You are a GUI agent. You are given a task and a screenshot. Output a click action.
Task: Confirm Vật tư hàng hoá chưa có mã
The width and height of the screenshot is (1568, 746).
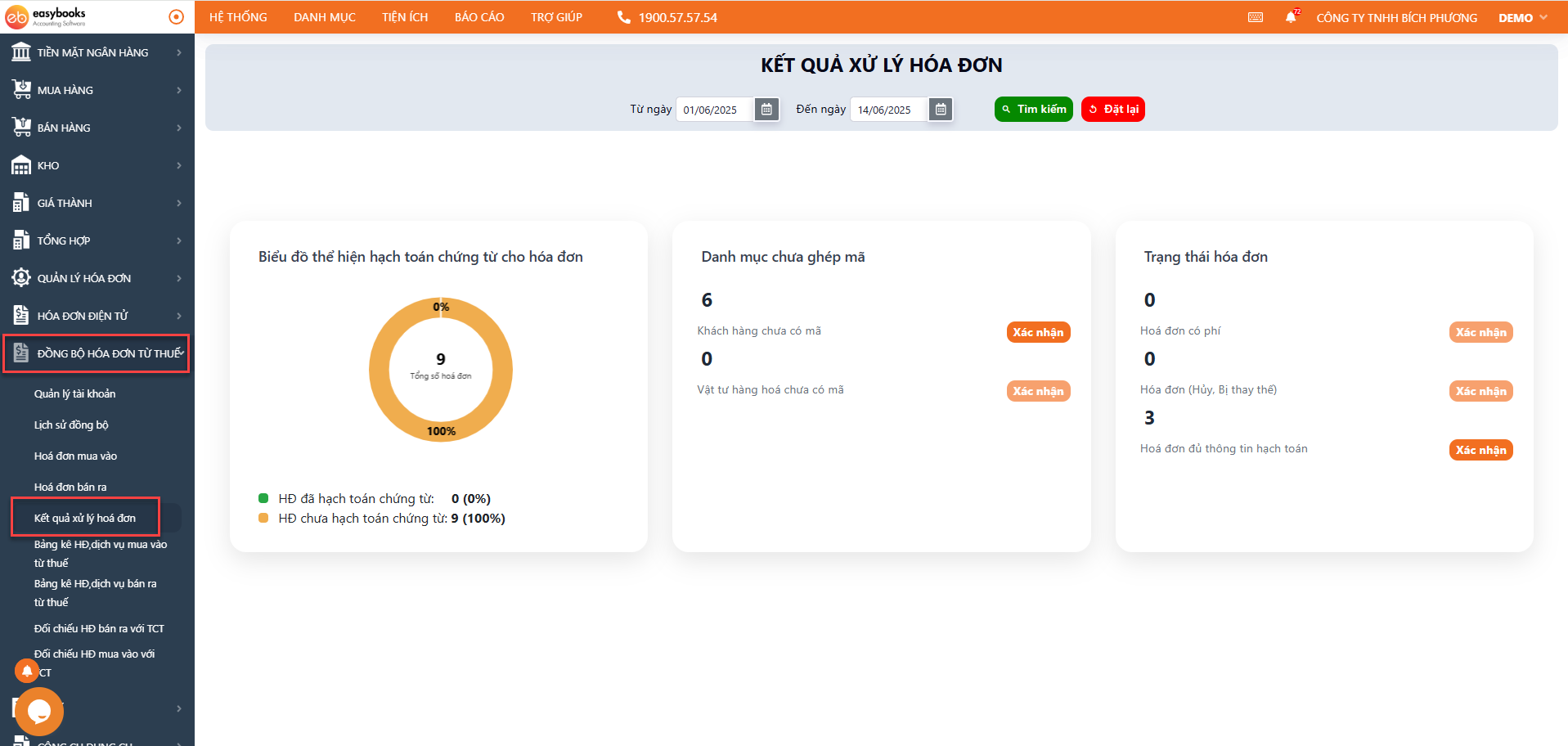click(1038, 391)
